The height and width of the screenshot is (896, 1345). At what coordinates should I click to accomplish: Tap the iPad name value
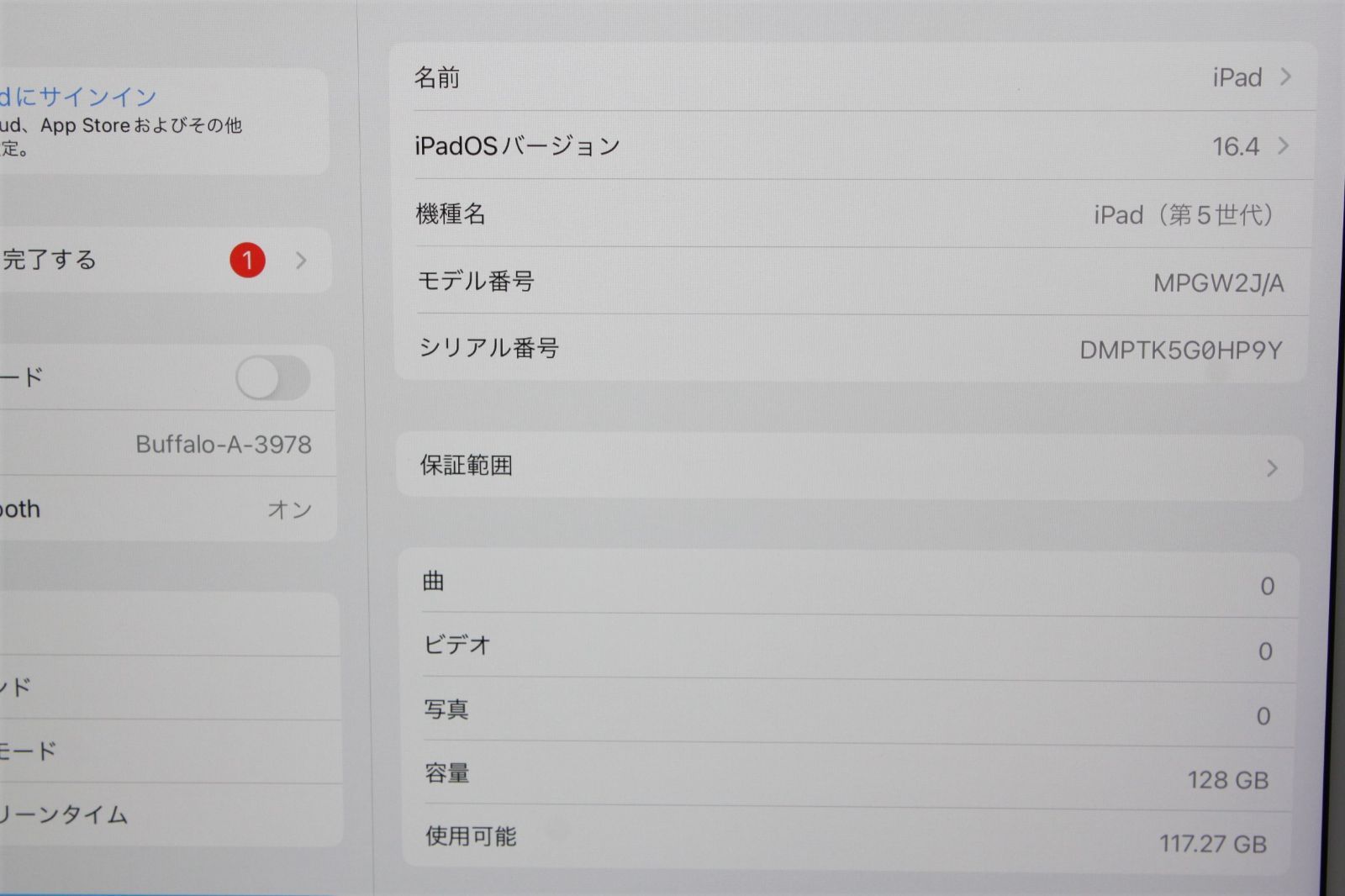tap(1237, 78)
